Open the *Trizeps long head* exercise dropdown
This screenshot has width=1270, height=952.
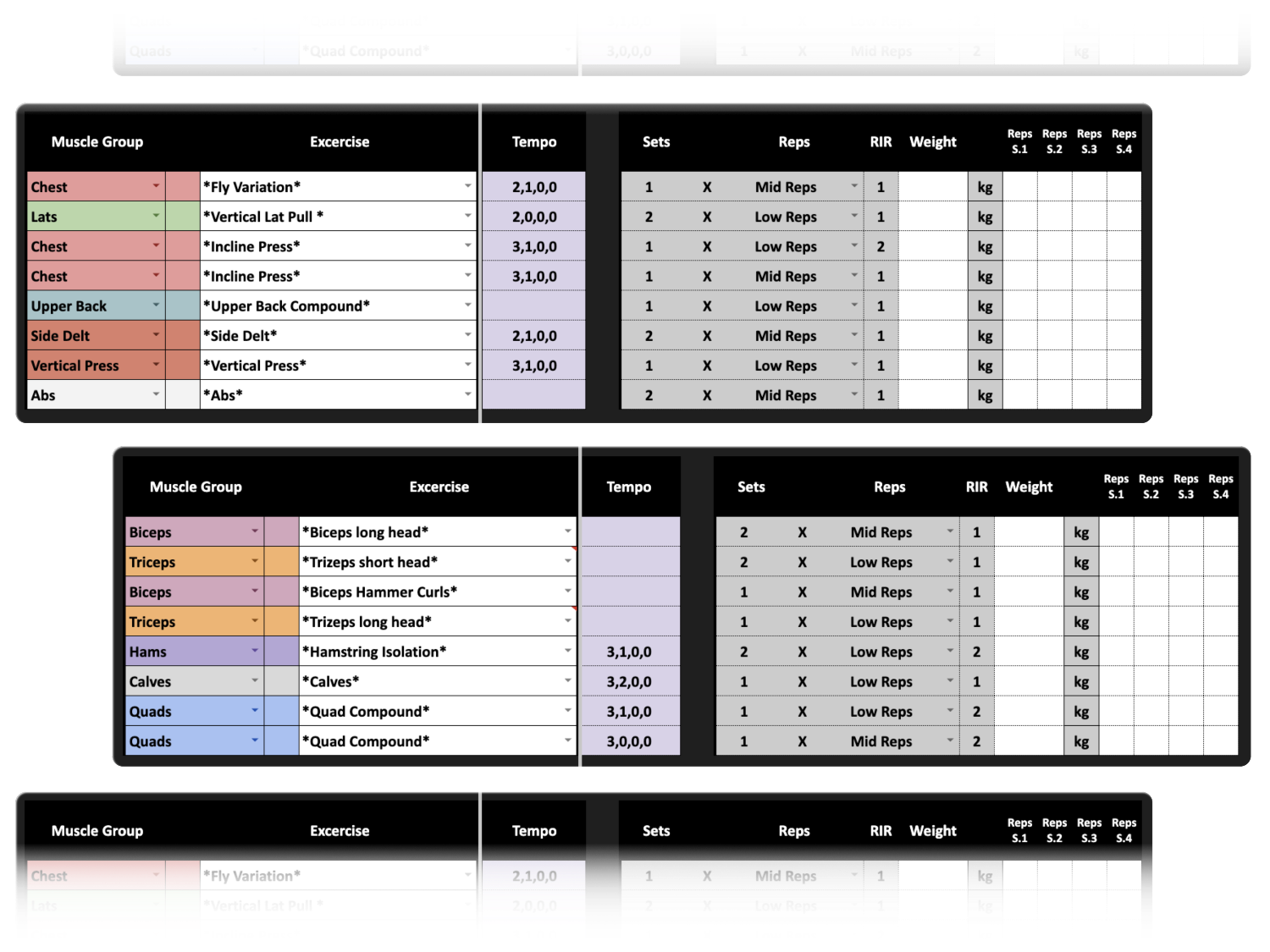(x=567, y=621)
